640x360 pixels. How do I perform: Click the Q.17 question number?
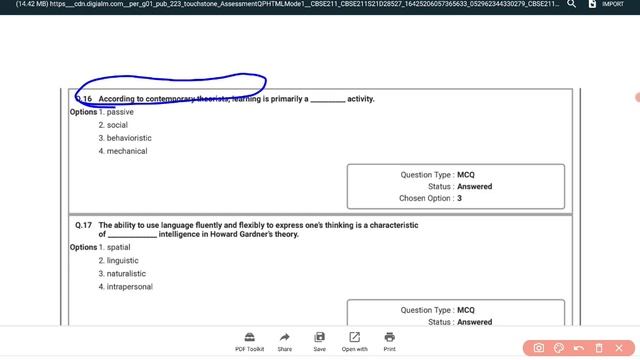click(83, 225)
